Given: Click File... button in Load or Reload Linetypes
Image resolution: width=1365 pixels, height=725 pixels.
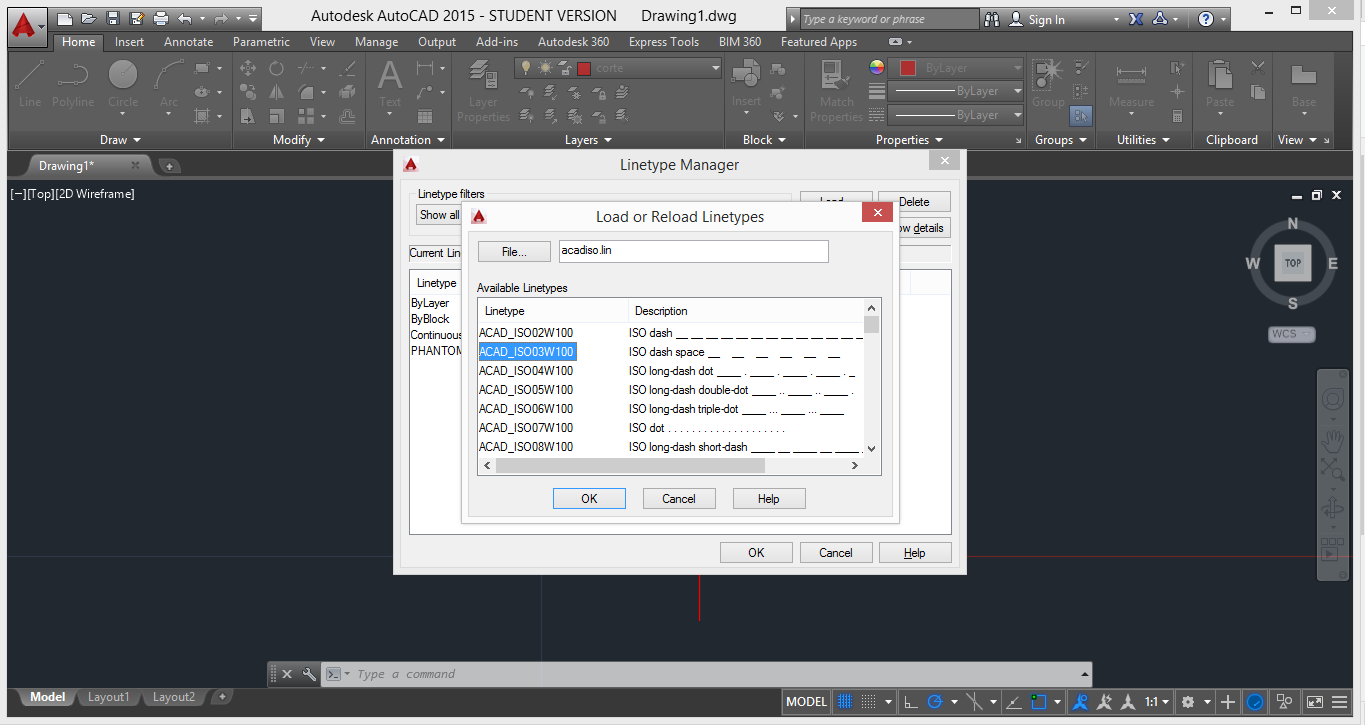Looking at the screenshot, I should click(x=514, y=251).
